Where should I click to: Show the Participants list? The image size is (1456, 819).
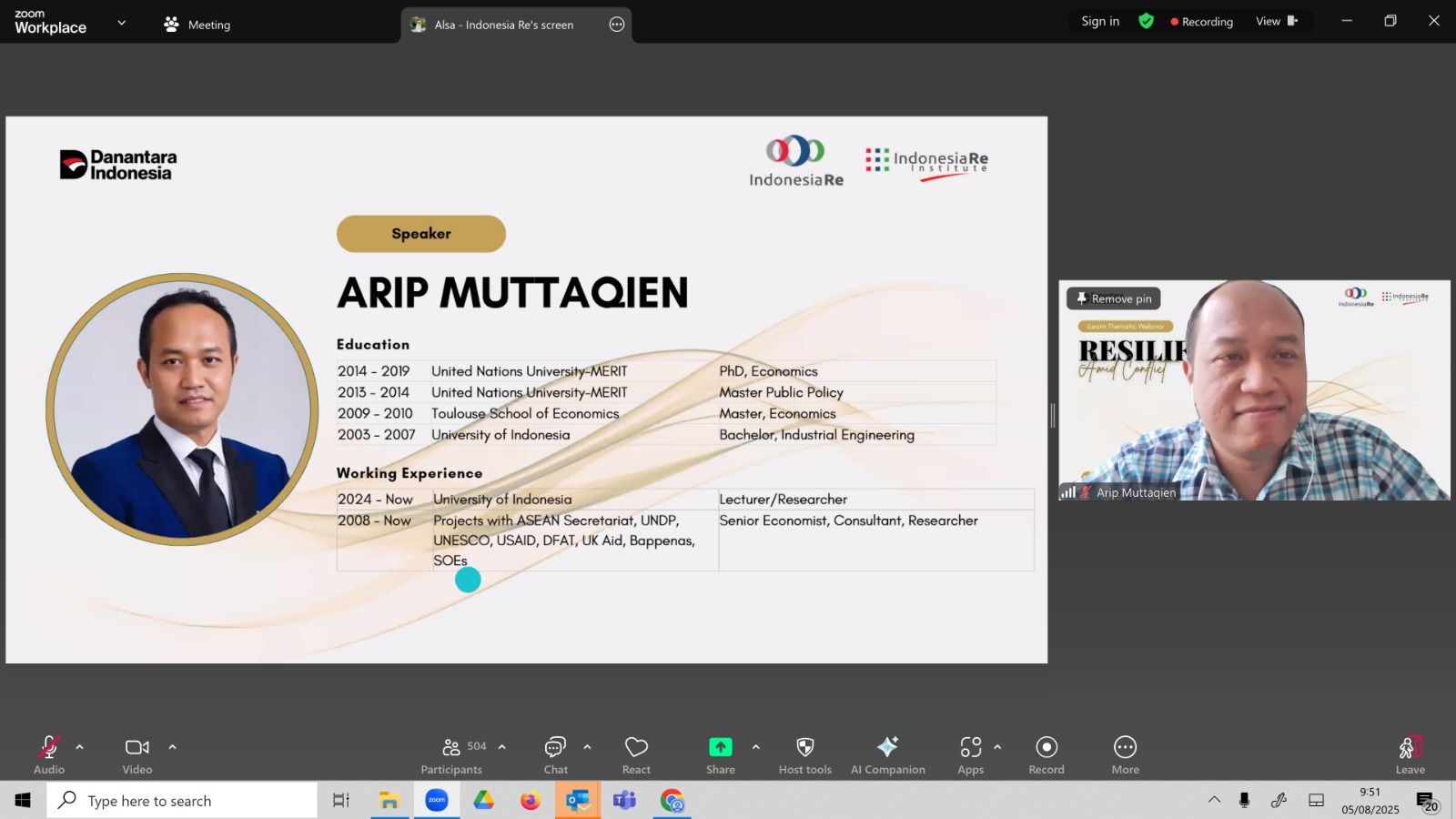pos(451,754)
